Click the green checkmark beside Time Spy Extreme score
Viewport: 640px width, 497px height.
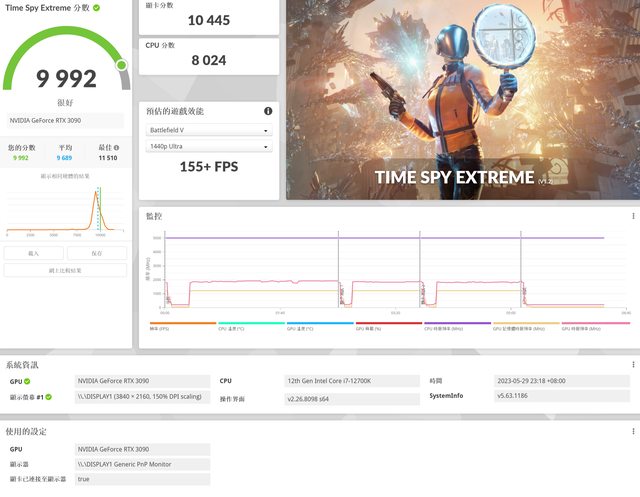[x=95, y=8]
